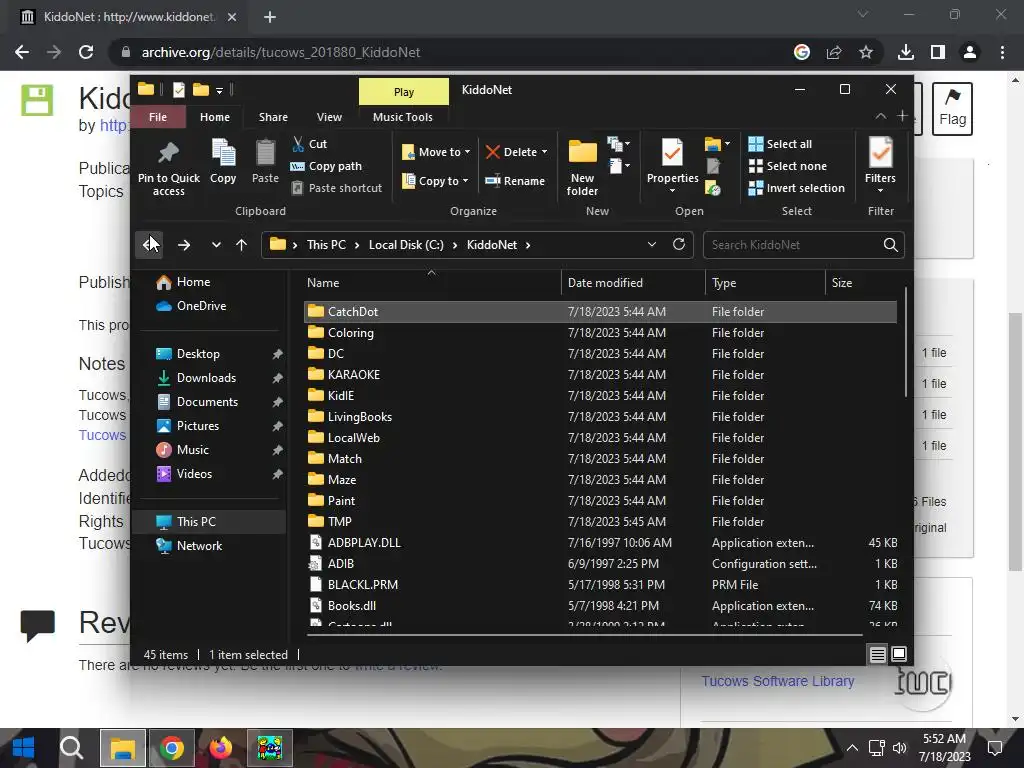Open the File tab
The height and width of the screenshot is (768, 1024).
point(158,117)
